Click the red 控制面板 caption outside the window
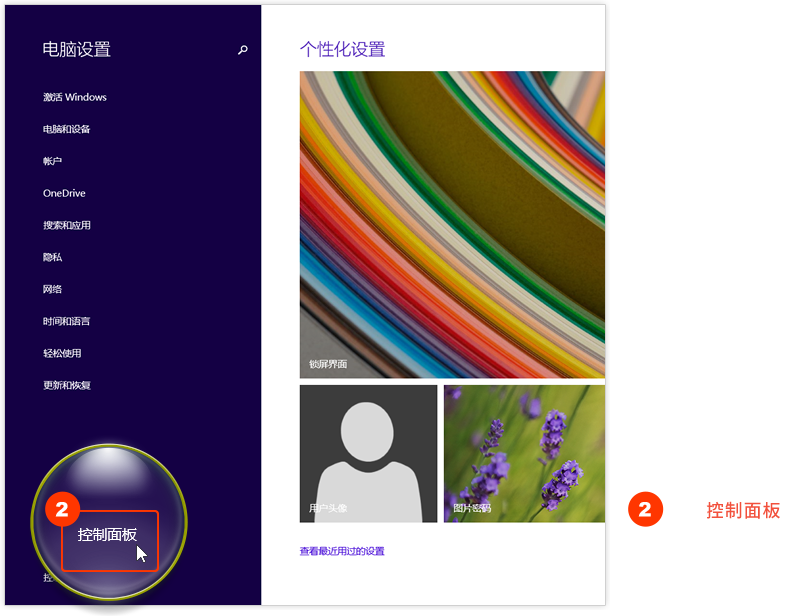 (743, 510)
